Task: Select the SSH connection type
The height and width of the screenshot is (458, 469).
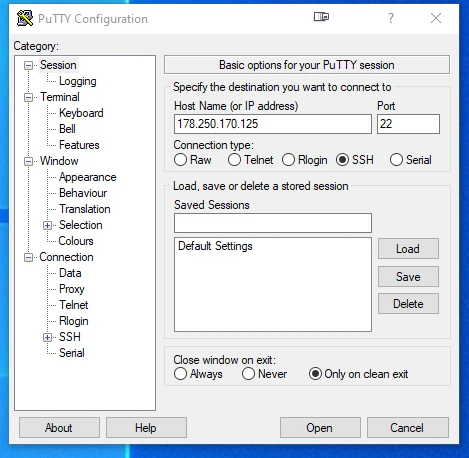Action: click(342, 160)
